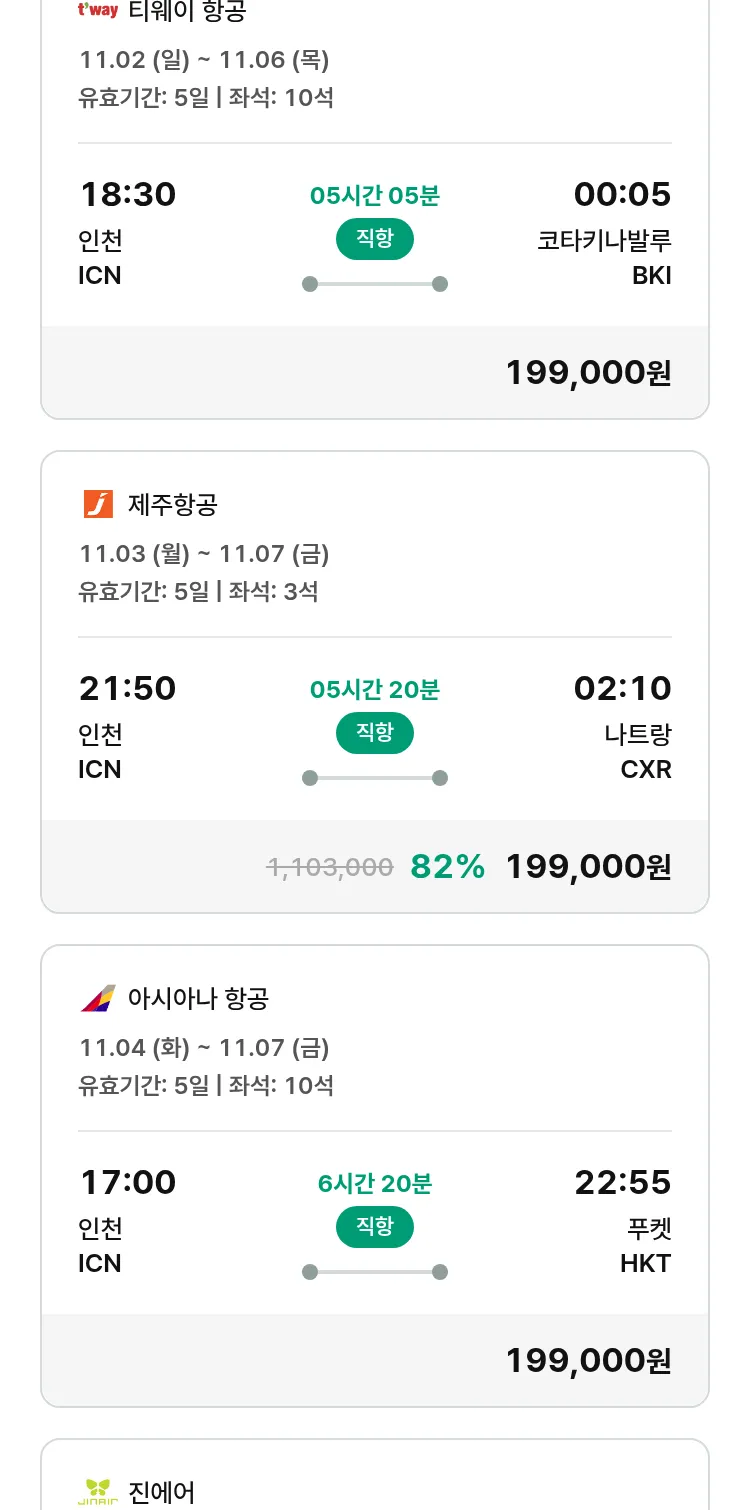The height and width of the screenshot is (1510, 750).
Task: Click the 21:50 Incheon departure time
Action: [128, 689]
